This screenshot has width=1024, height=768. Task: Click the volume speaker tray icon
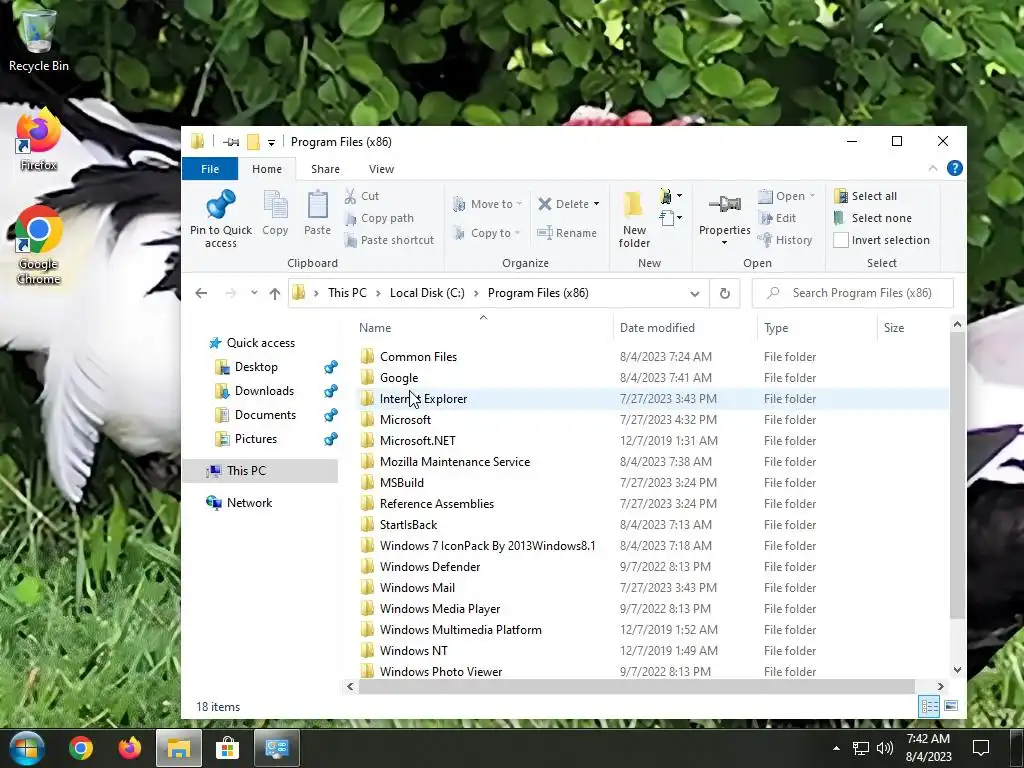coord(885,748)
